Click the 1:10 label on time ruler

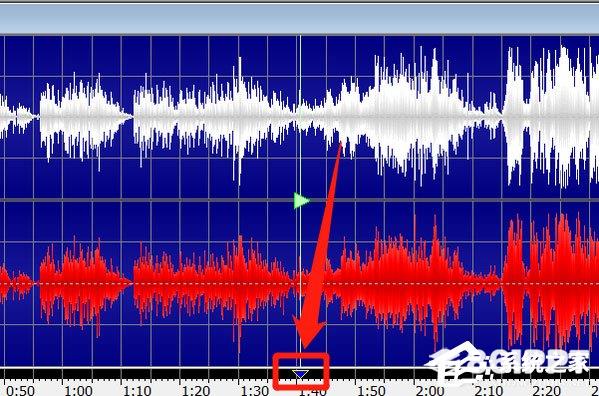[137, 391]
